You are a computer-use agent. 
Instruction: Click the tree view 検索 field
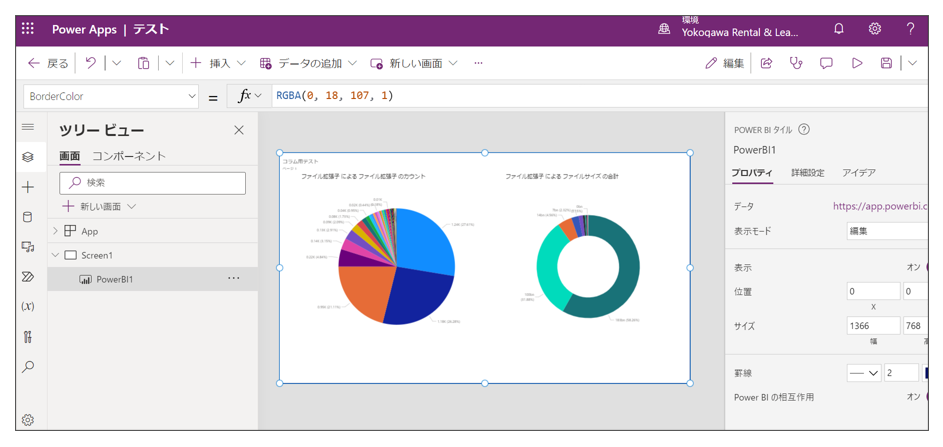(153, 183)
